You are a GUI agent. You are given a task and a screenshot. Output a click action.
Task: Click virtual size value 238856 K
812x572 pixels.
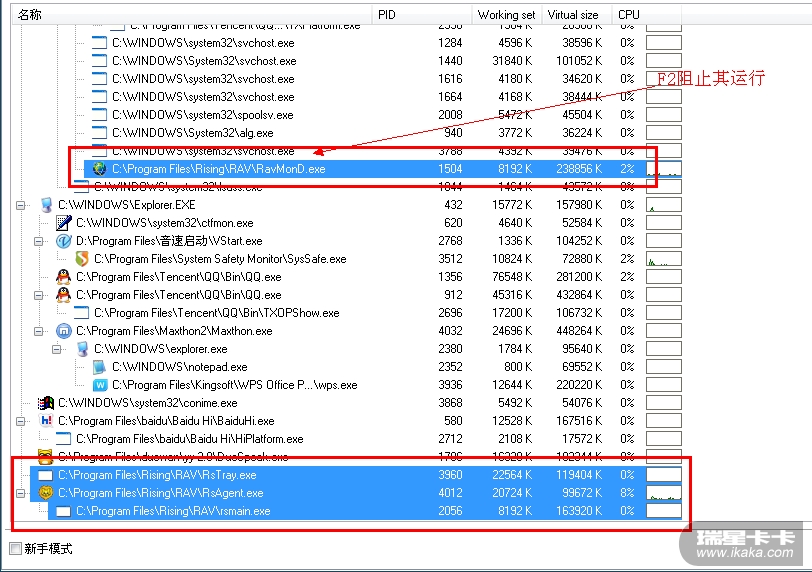coord(579,169)
